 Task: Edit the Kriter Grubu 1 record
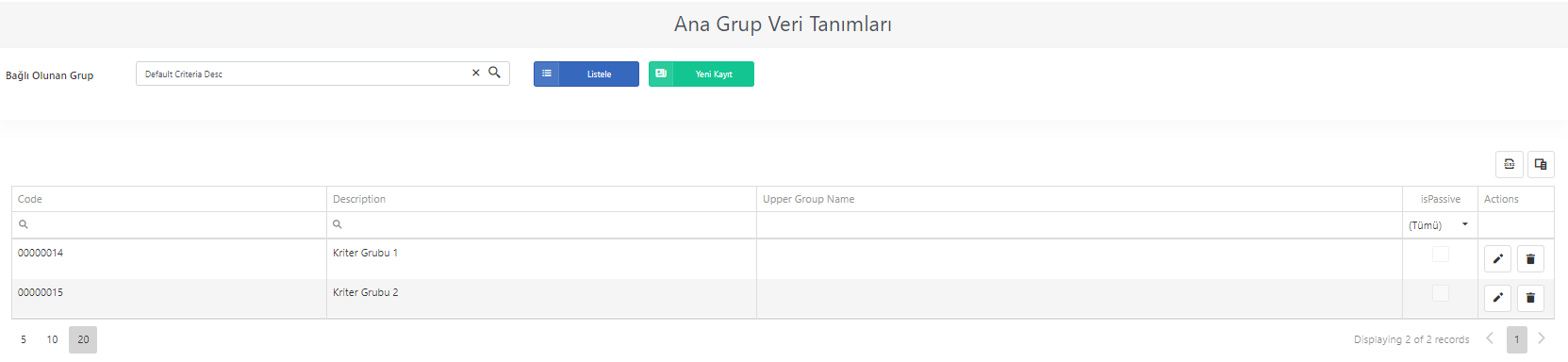pos(1497,258)
